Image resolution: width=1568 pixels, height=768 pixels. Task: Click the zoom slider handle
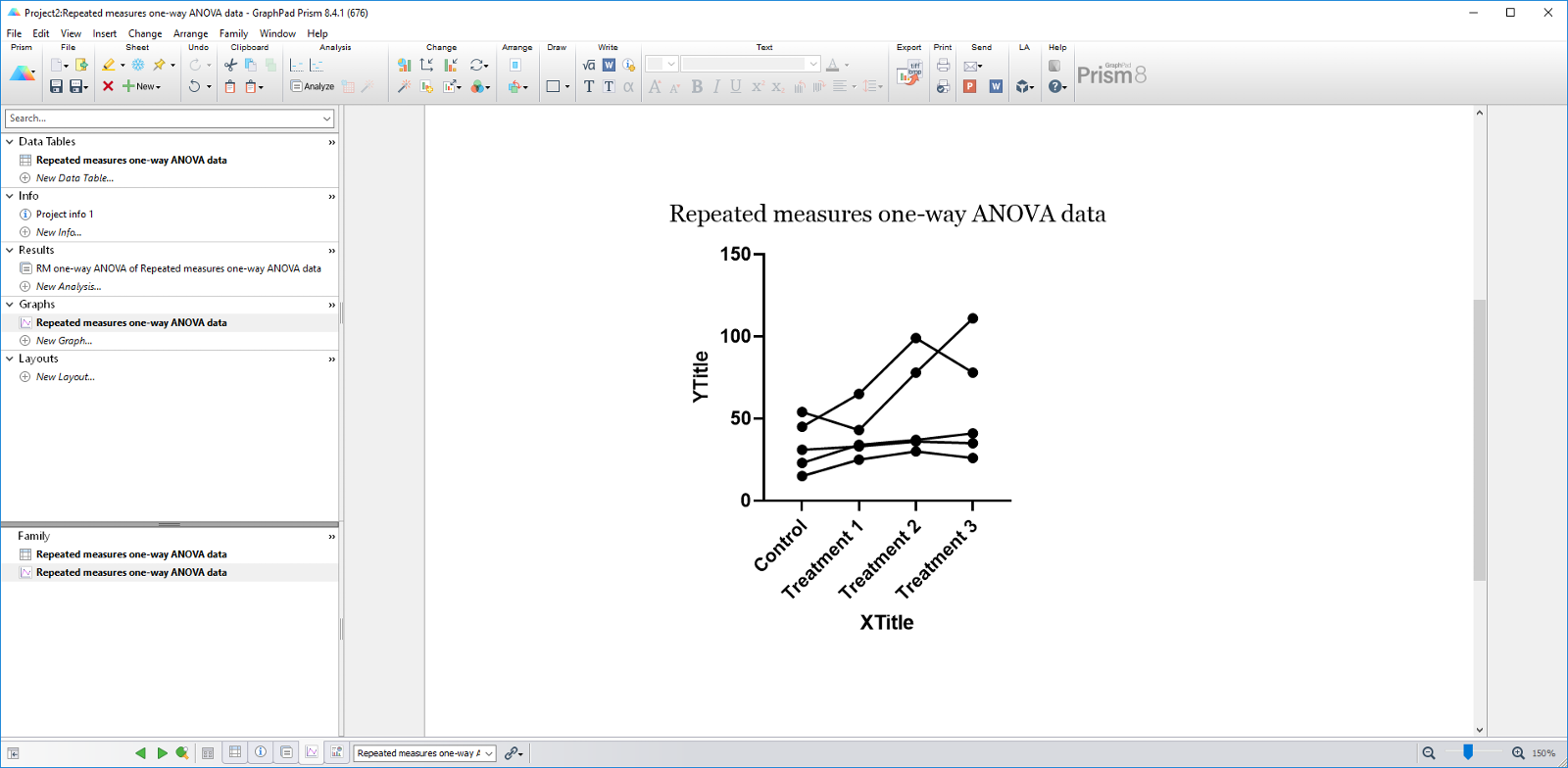point(1467,752)
